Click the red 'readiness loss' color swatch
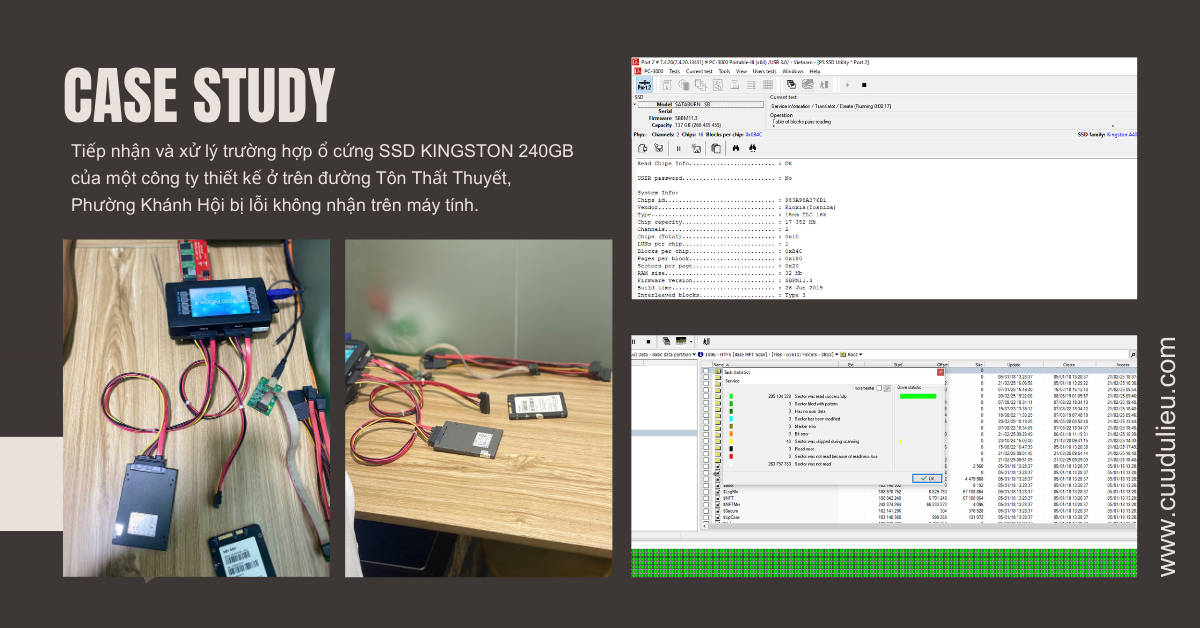This screenshot has height=628, width=1200. [x=731, y=456]
